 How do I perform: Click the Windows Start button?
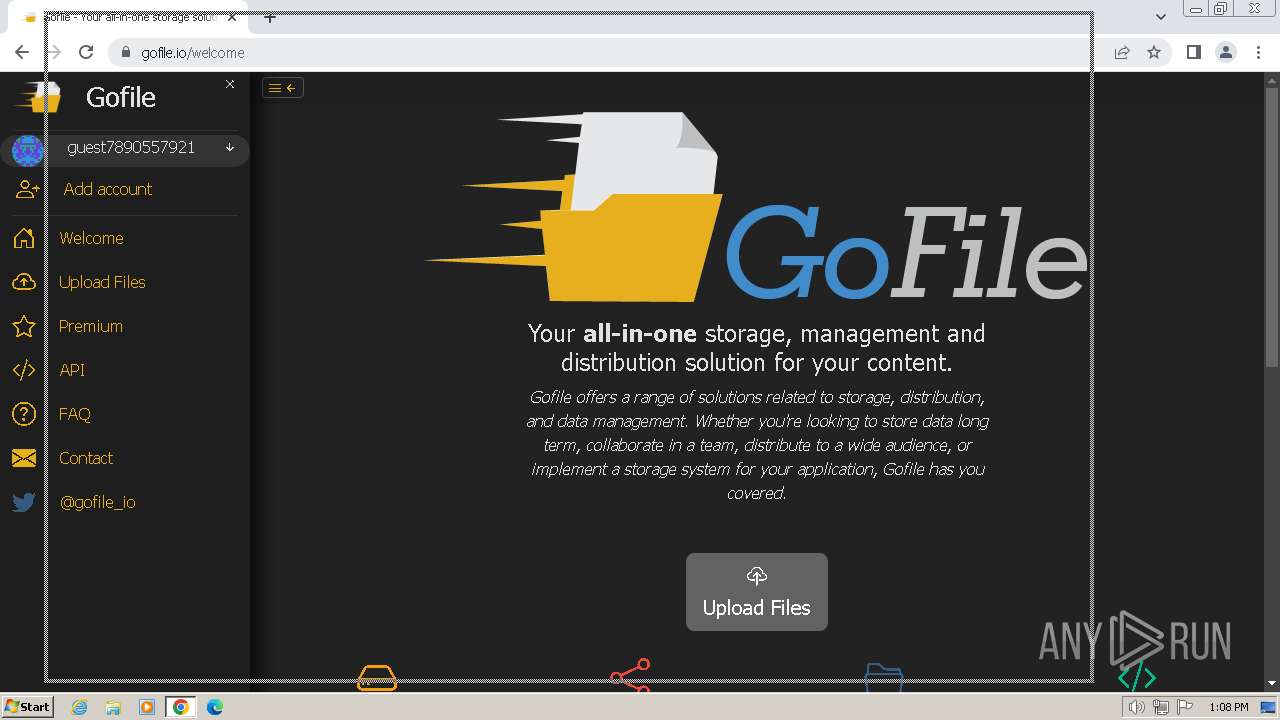pyautogui.click(x=27, y=707)
